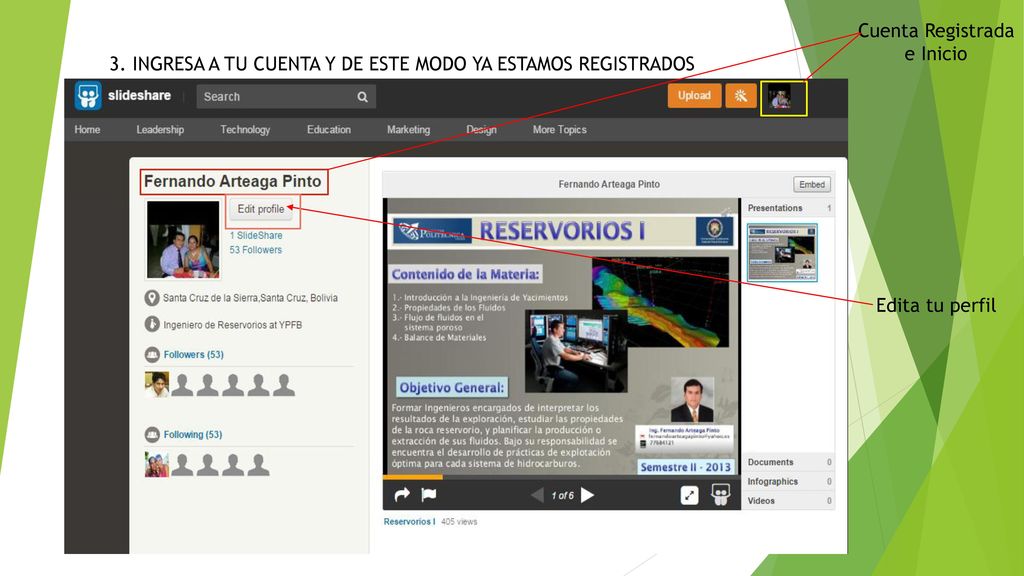Share the presentation with arrow icon
The width and height of the screenshot is (1024, 576).
pos(402,495)
